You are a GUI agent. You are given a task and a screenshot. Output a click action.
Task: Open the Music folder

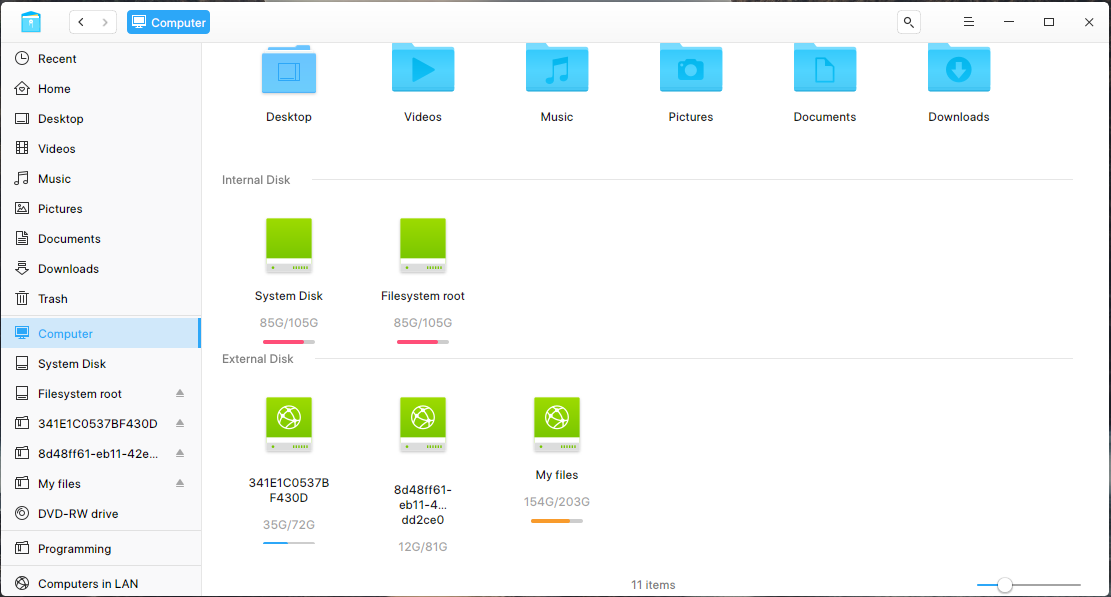[x=557, y=68]
